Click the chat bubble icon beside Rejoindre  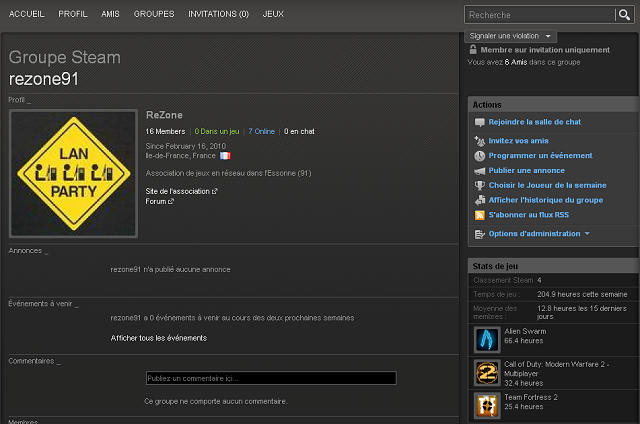click(x=480, y=122)
